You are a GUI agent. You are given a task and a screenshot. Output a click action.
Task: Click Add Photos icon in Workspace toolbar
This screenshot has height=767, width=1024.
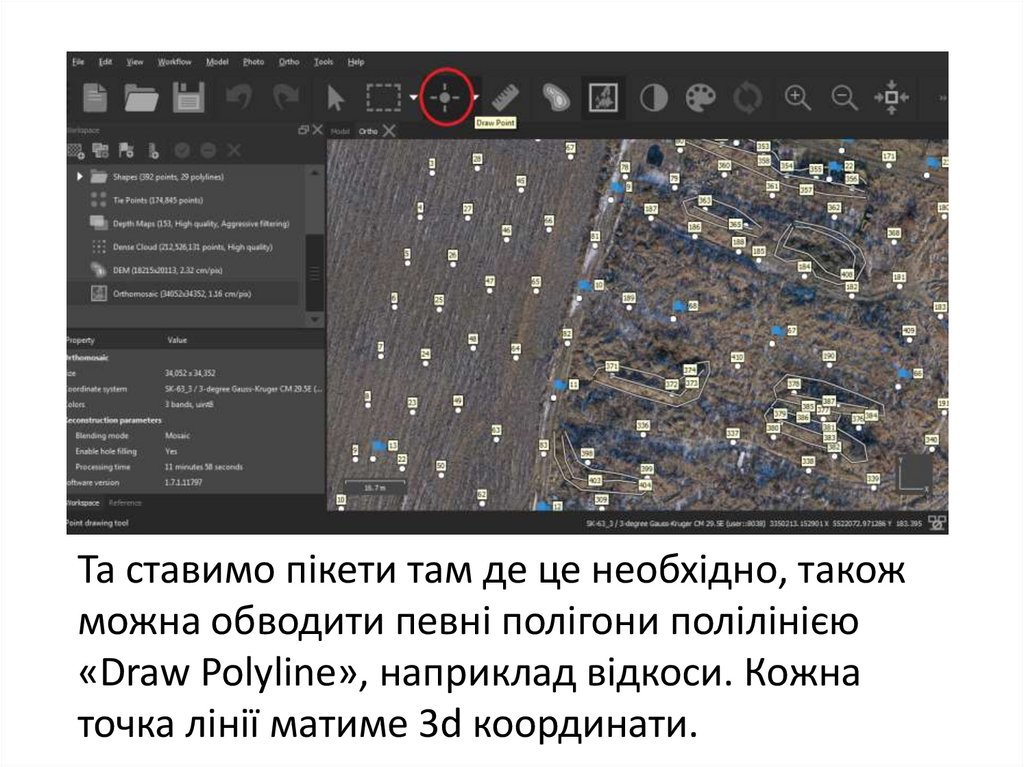point(101,151)
